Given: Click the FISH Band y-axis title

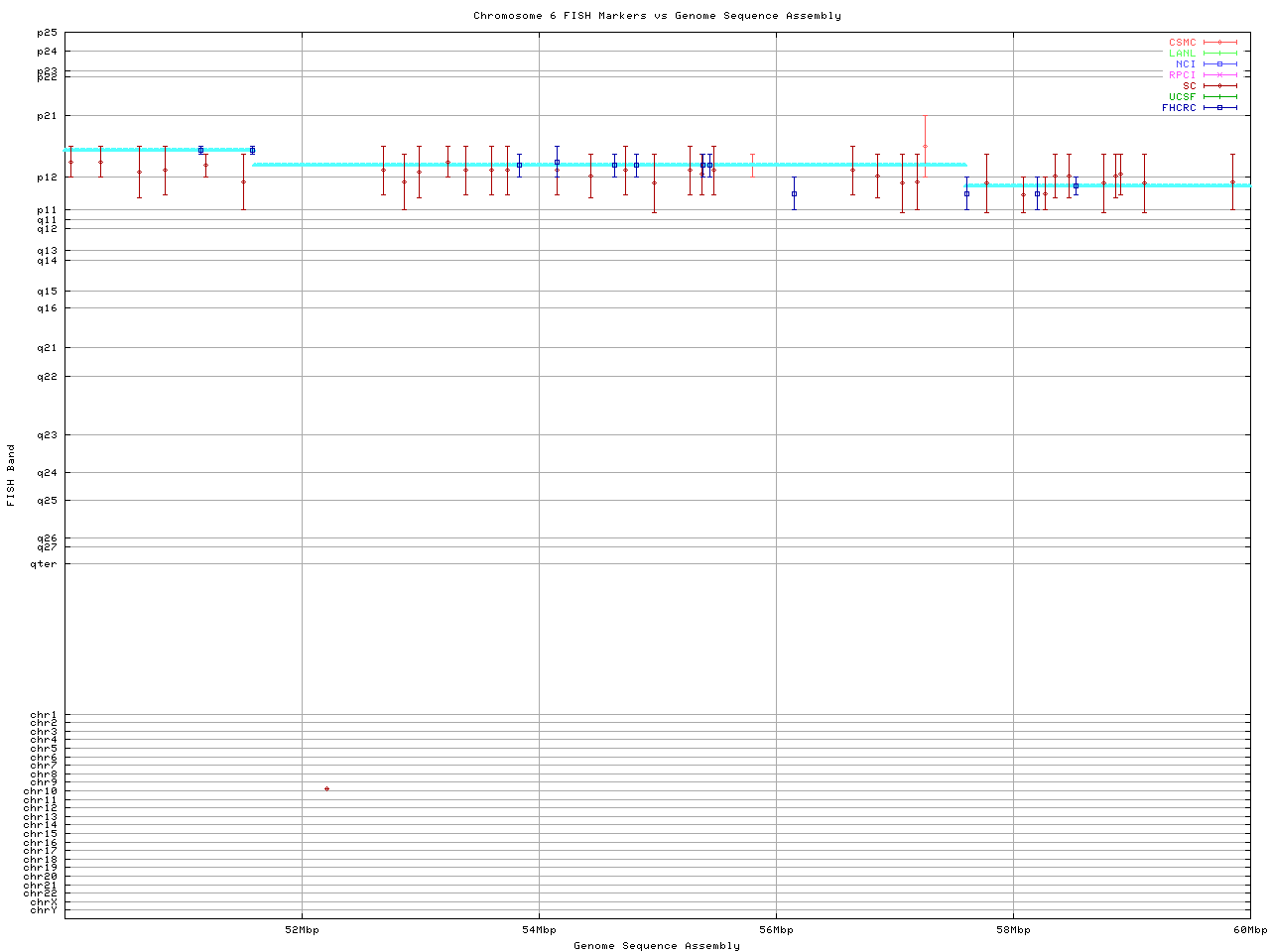Looking at the screenshot, I should tap(12, 475).
